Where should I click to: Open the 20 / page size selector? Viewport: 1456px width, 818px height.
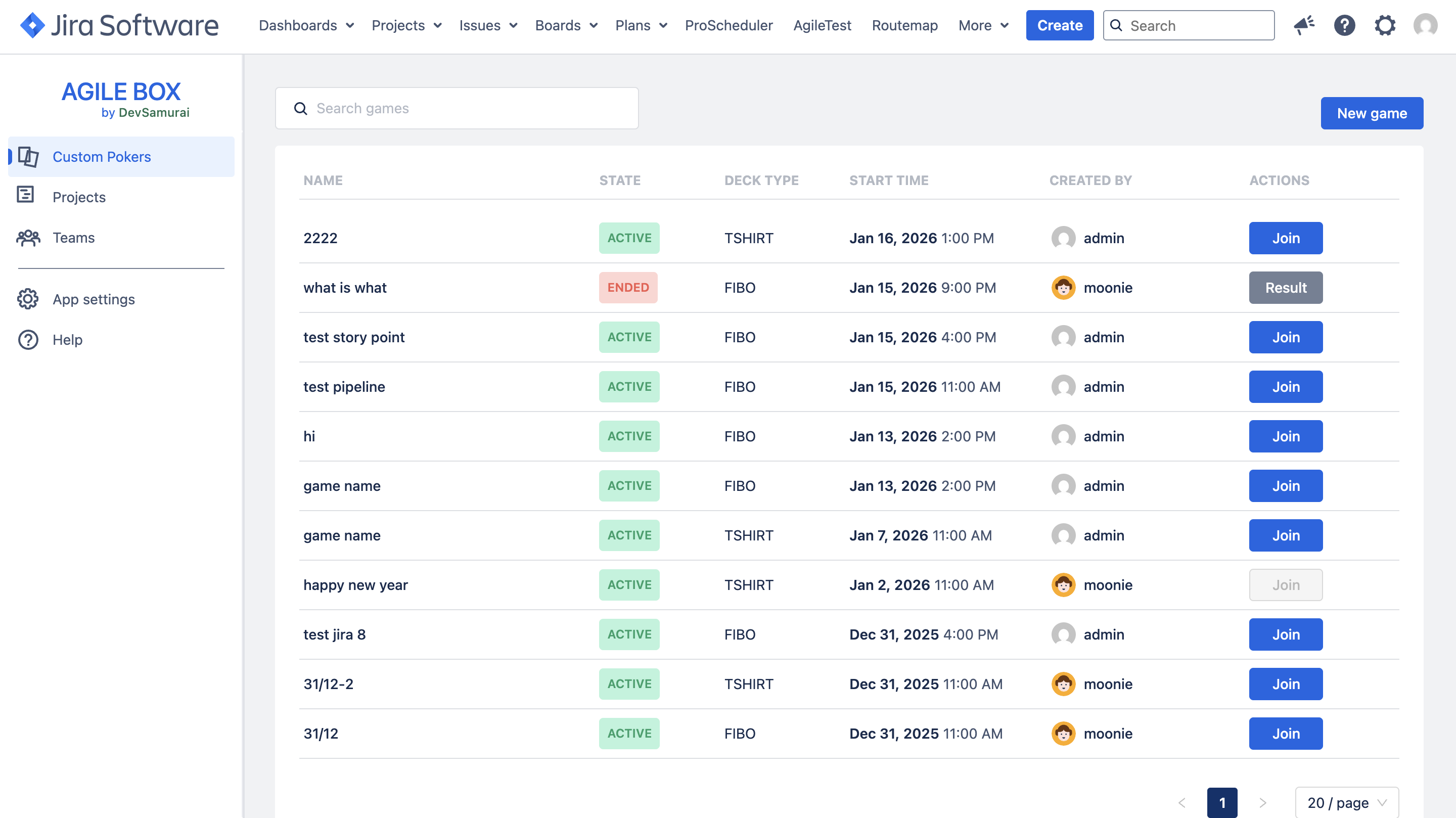tap(1346, 802)
